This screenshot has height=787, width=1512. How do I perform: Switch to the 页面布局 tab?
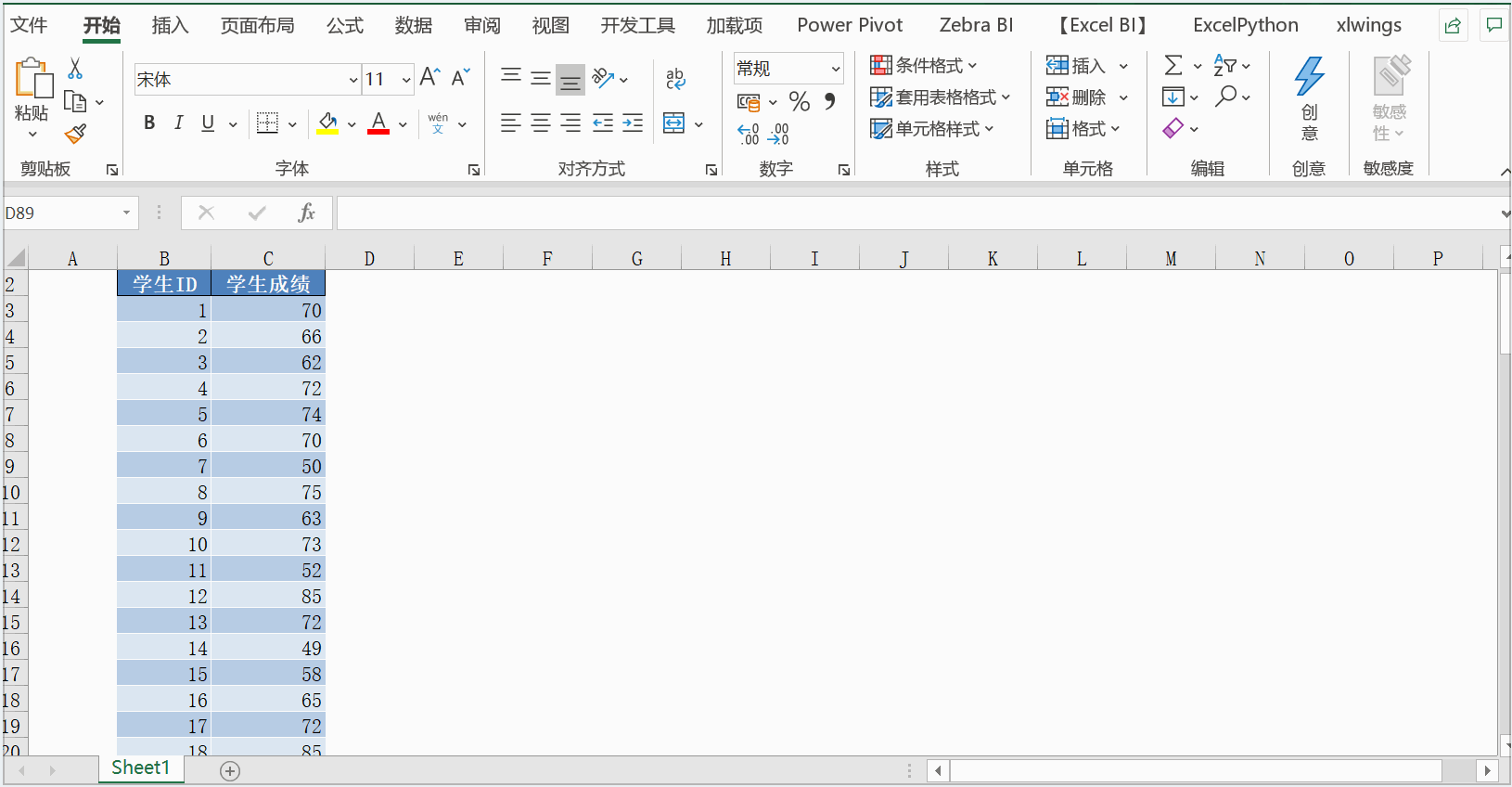pos(257,25)
